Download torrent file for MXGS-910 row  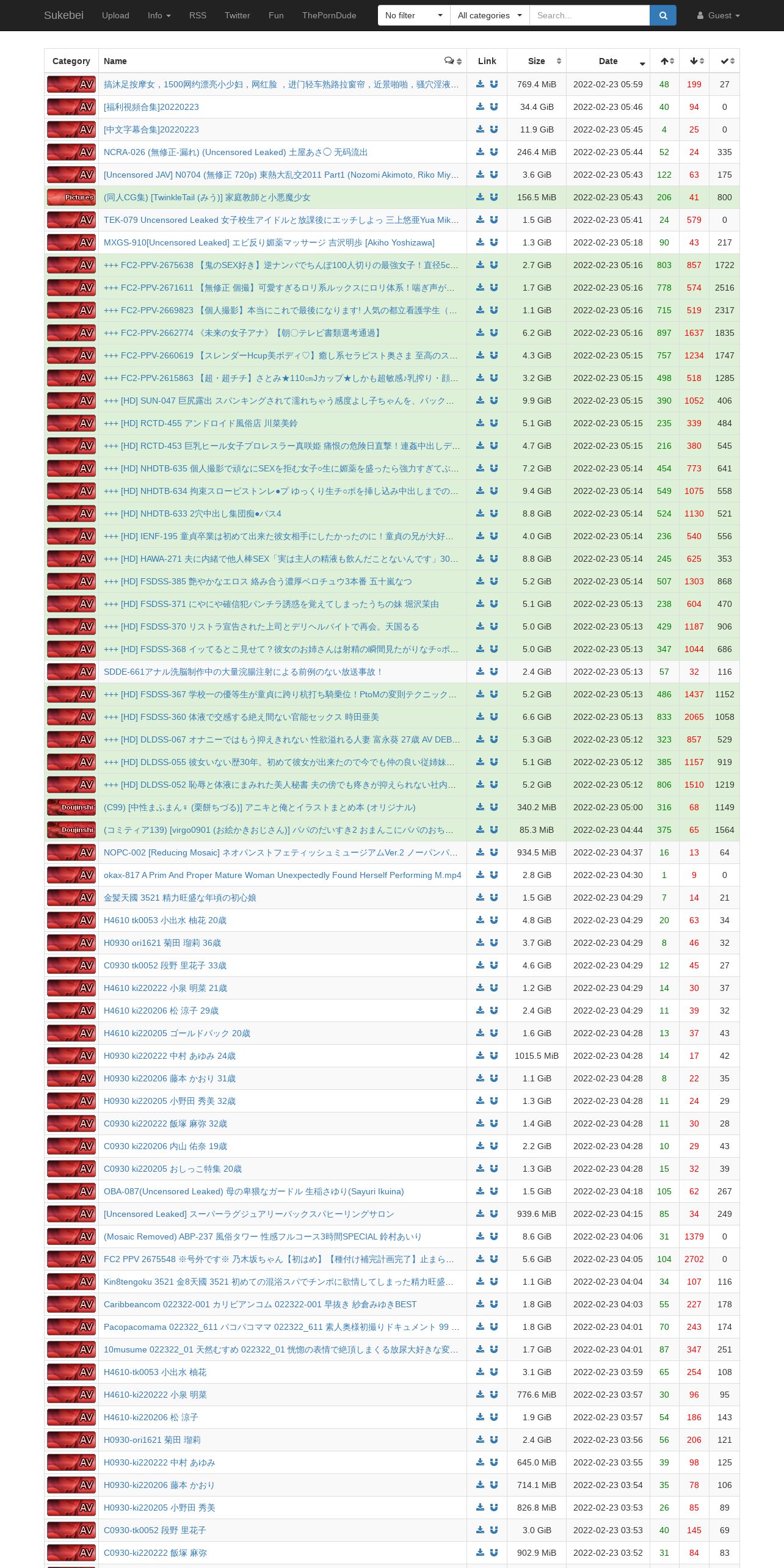click(x=480, y=242)
